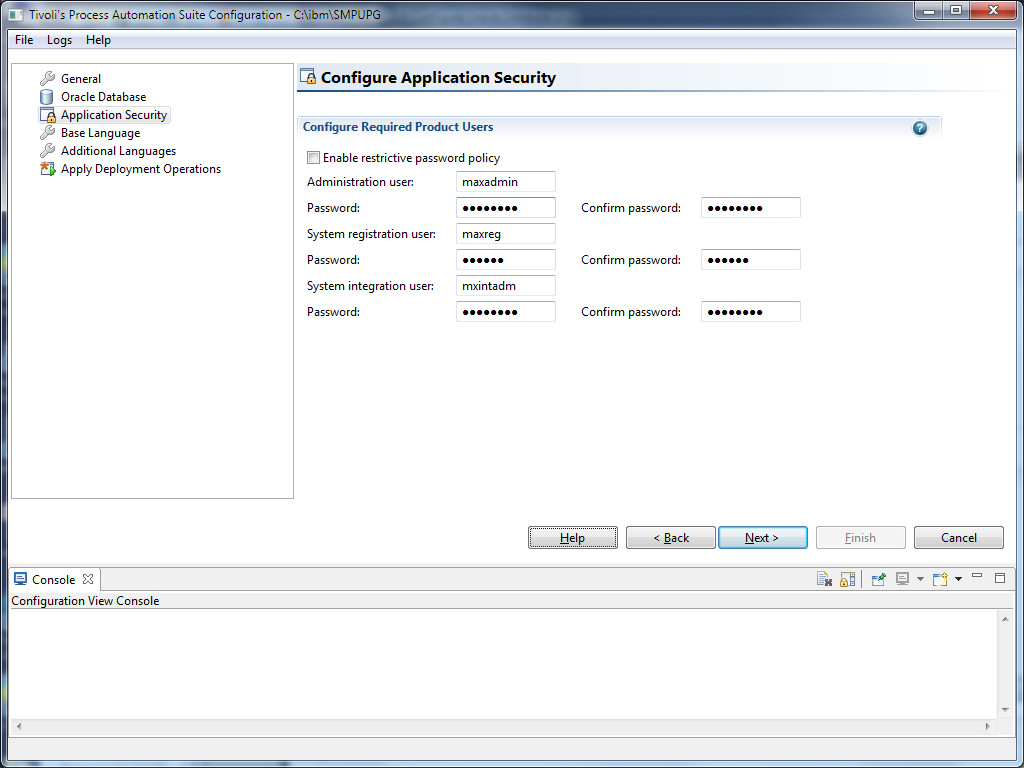Click the Clear Console icon
The width and height of the screenshot is (1024, 768).
(x=824, y=579)
